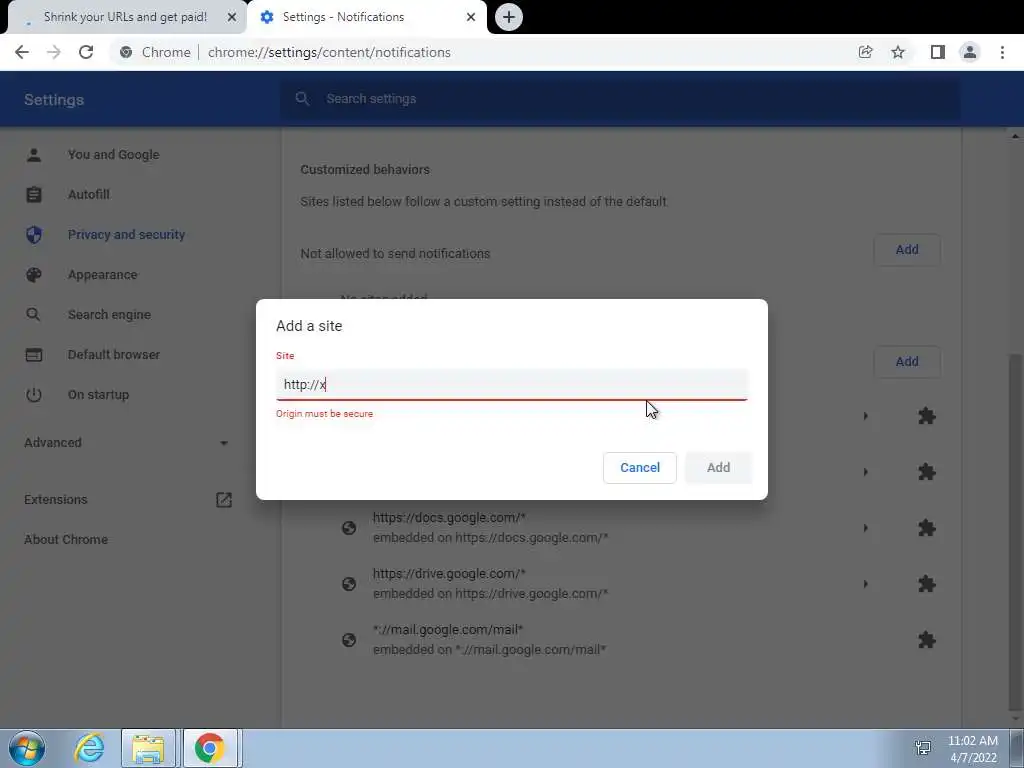
Task: Click extension puzzle icon for drive.google.com
Action: (x=927, y=584)
